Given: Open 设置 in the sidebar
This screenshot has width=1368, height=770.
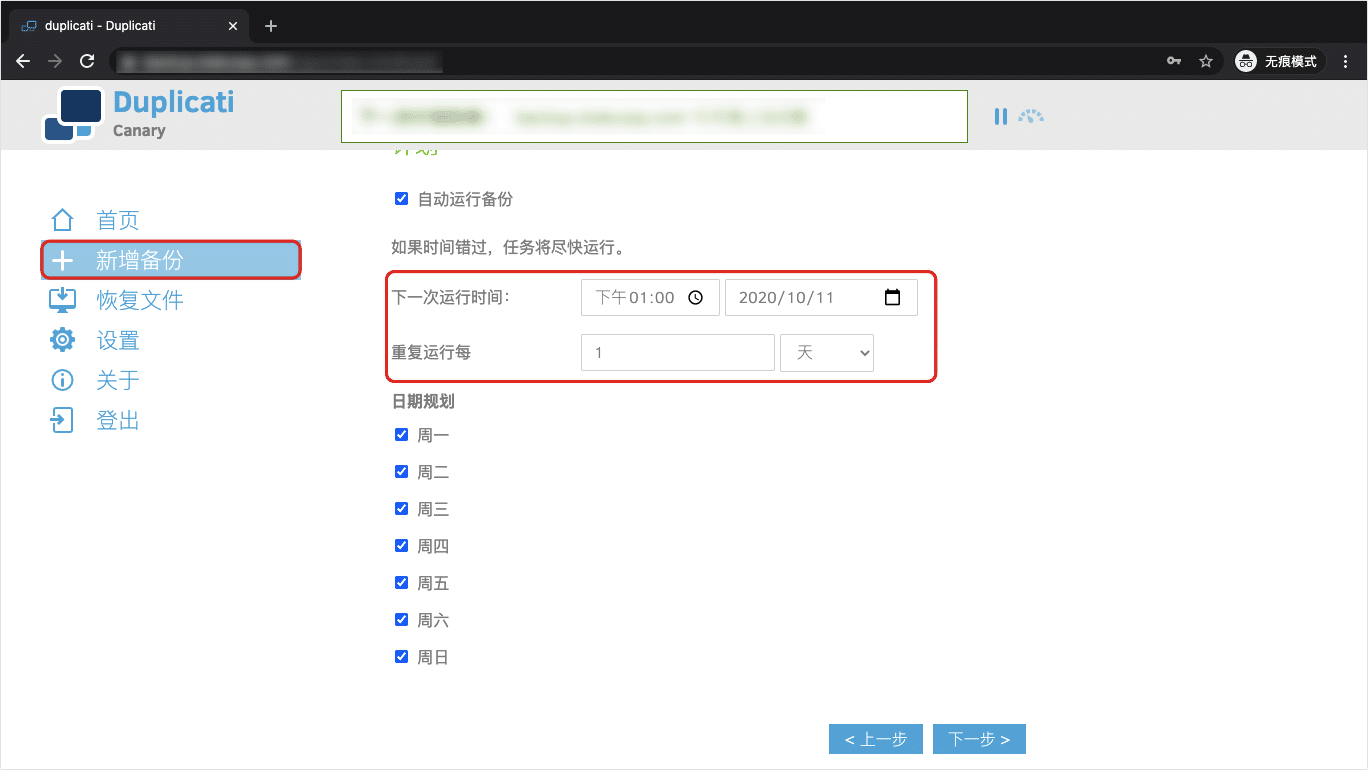Looking at the screenshot, I should click(x=118, y=340).
